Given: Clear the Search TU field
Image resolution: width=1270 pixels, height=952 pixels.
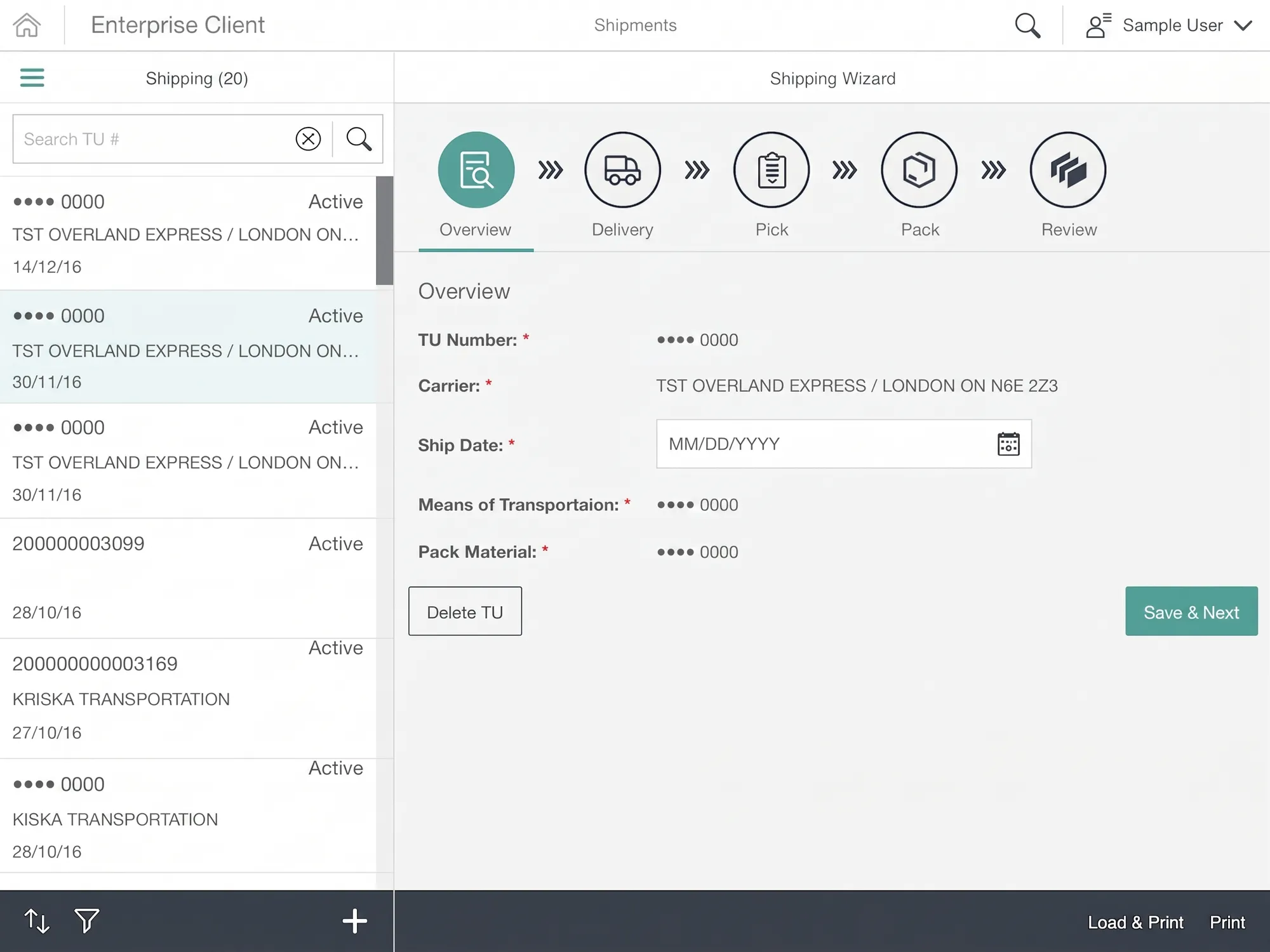Looking at the screenshot, I should (x=308, y=139).
